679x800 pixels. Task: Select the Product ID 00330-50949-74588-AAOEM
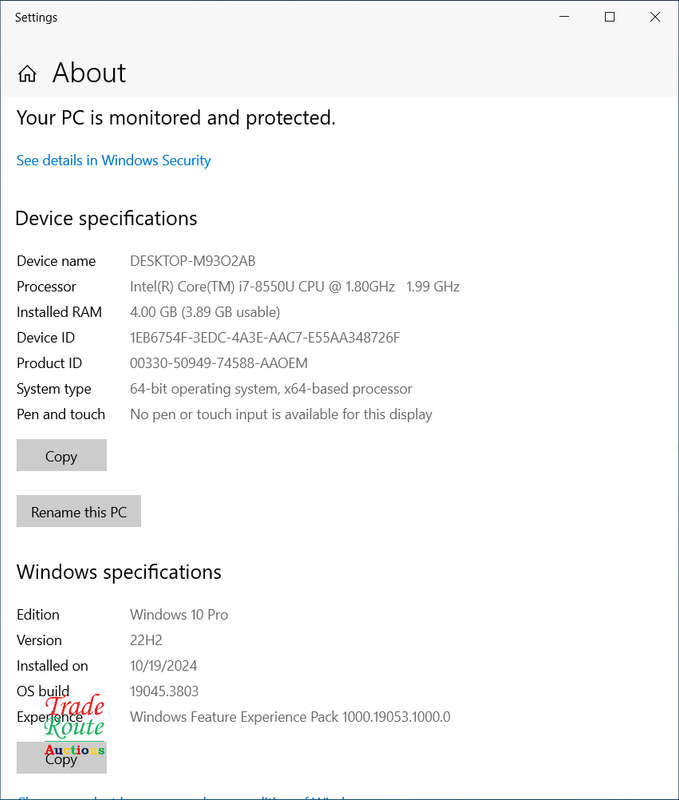pyautogui.click(x=218, y=363)
